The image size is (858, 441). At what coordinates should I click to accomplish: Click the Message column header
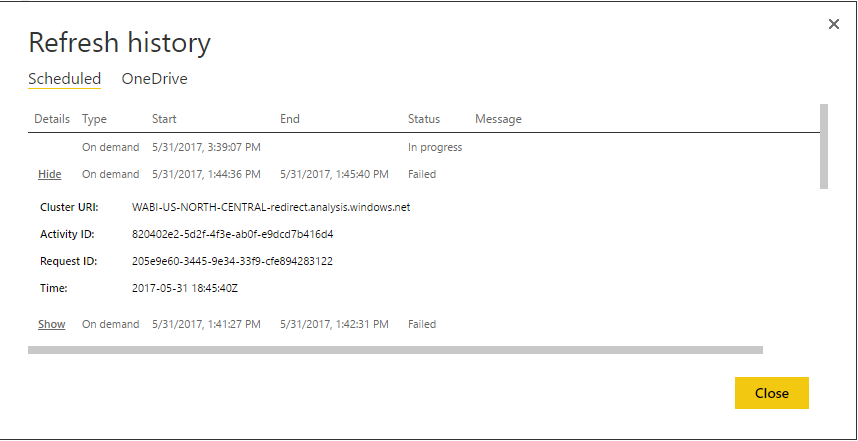(498, 119)
